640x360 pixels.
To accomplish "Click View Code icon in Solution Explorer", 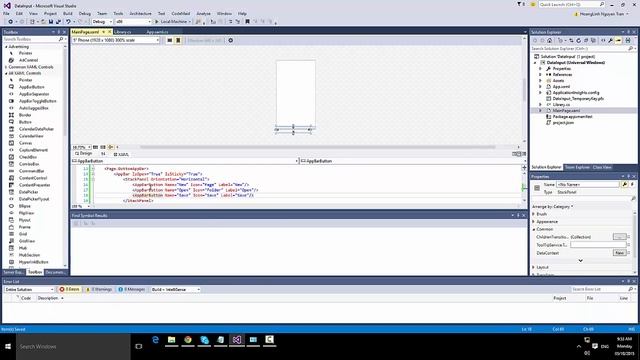I will [x=603, y=40].
